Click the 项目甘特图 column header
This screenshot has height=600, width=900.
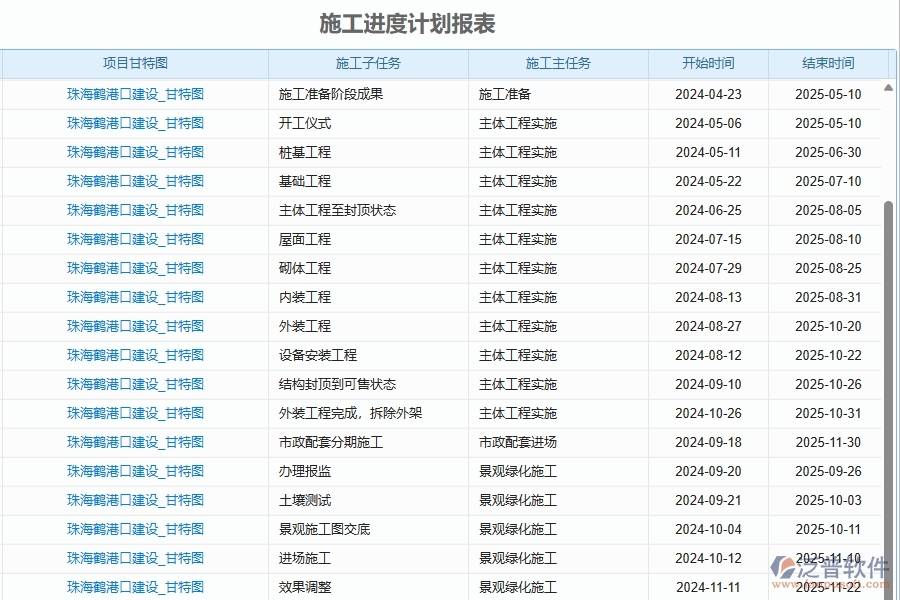(x=133, y=63)
